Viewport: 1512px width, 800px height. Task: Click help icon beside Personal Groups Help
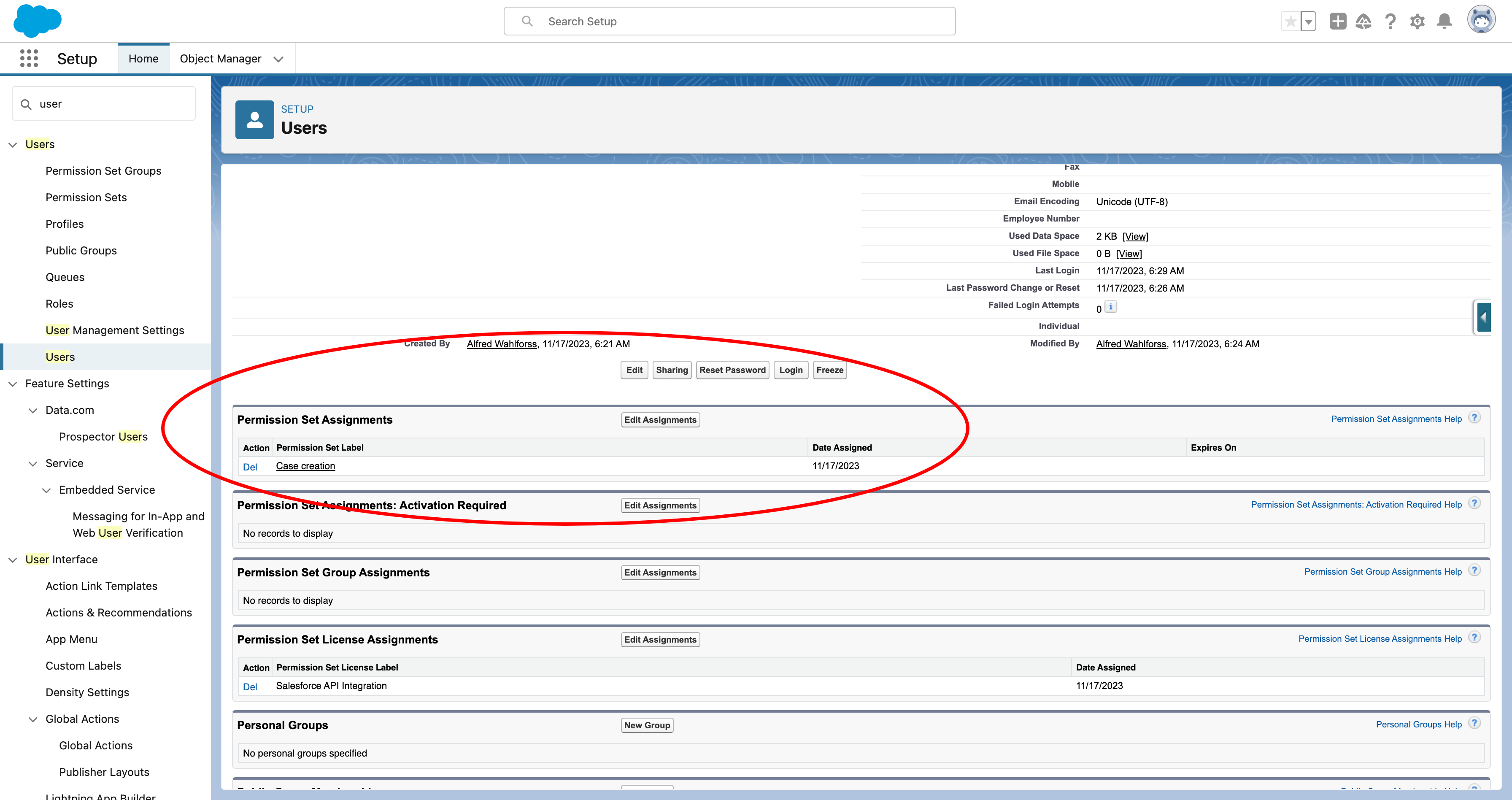(x=1474, y=723)
